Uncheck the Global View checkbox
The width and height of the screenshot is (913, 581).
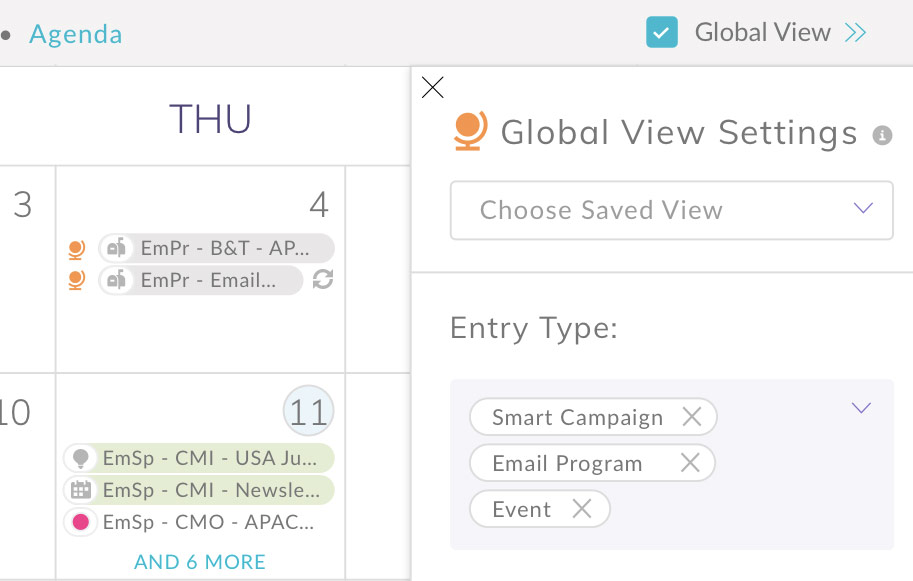coord(662,33)
